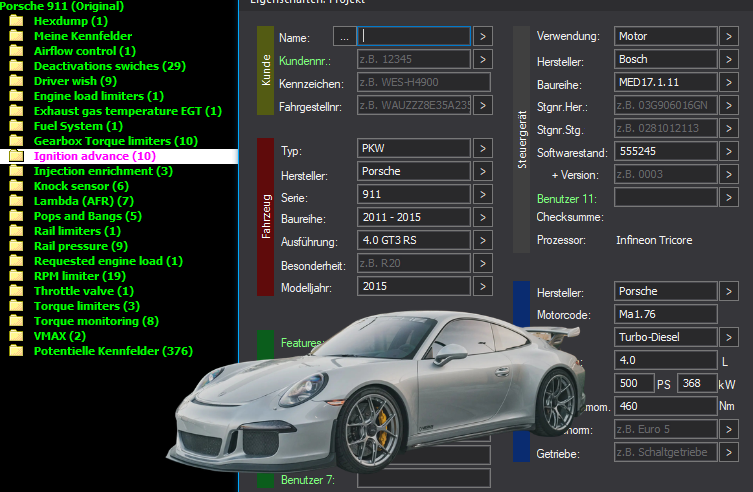This screenshot has height=492, width=753.
Task: Click the Benutzer 11 arrow button
Action: 729,197
